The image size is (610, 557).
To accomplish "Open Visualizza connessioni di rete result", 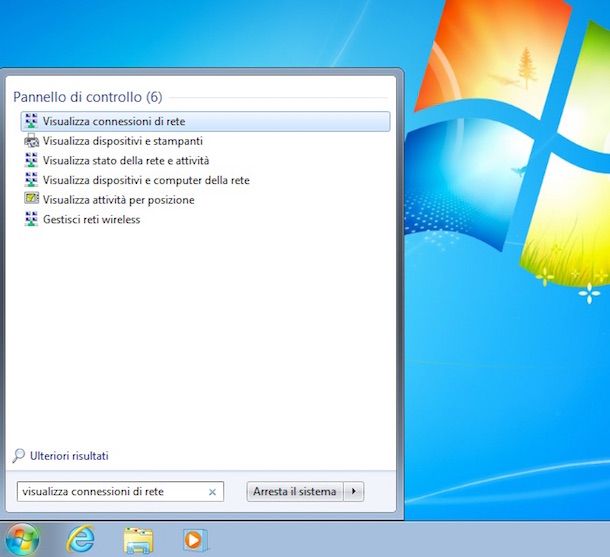I will (205, 121).
